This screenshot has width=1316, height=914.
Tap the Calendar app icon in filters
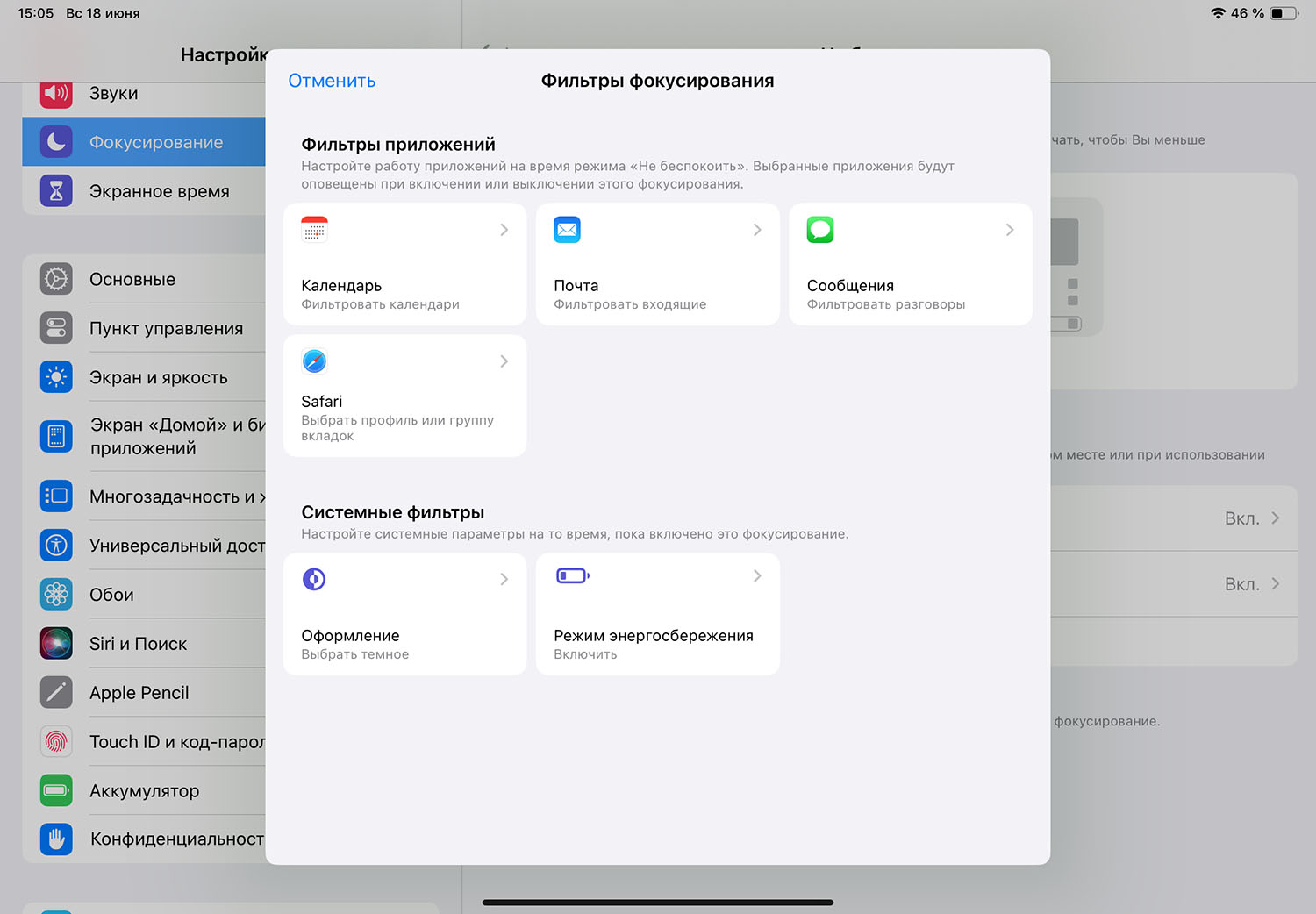[314, 230]
